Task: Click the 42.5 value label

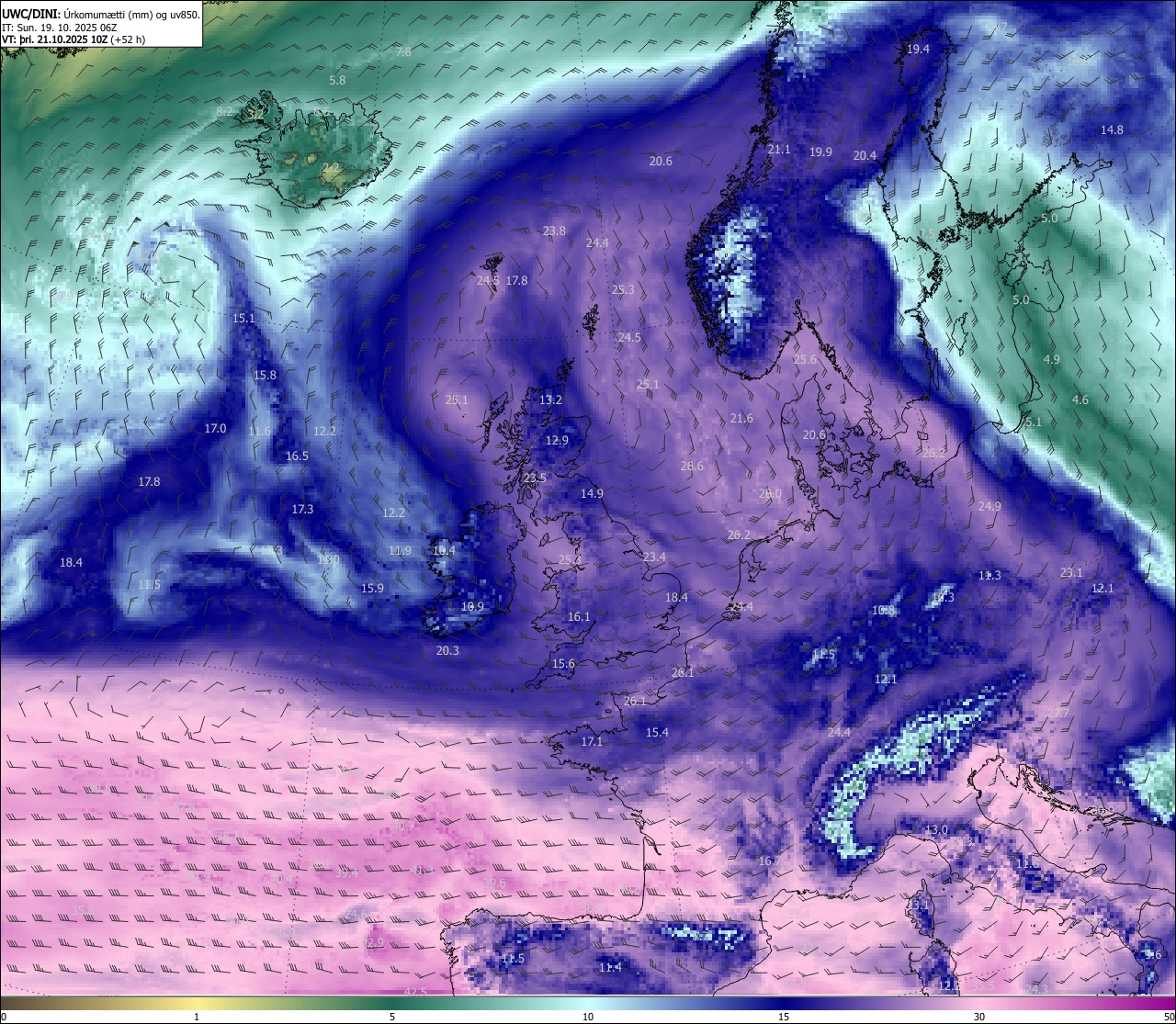Action: coord(415,992)
